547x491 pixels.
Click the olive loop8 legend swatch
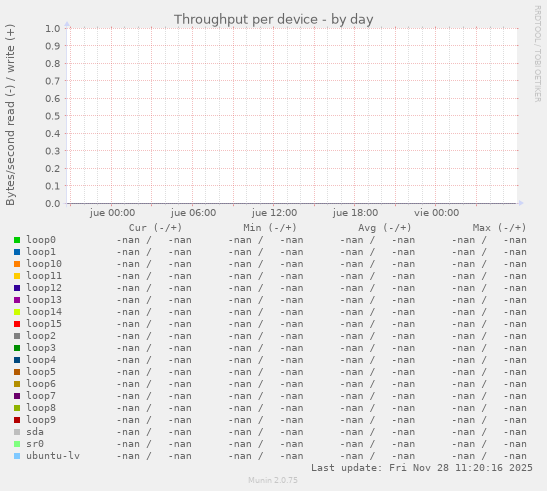pos(17,408)
